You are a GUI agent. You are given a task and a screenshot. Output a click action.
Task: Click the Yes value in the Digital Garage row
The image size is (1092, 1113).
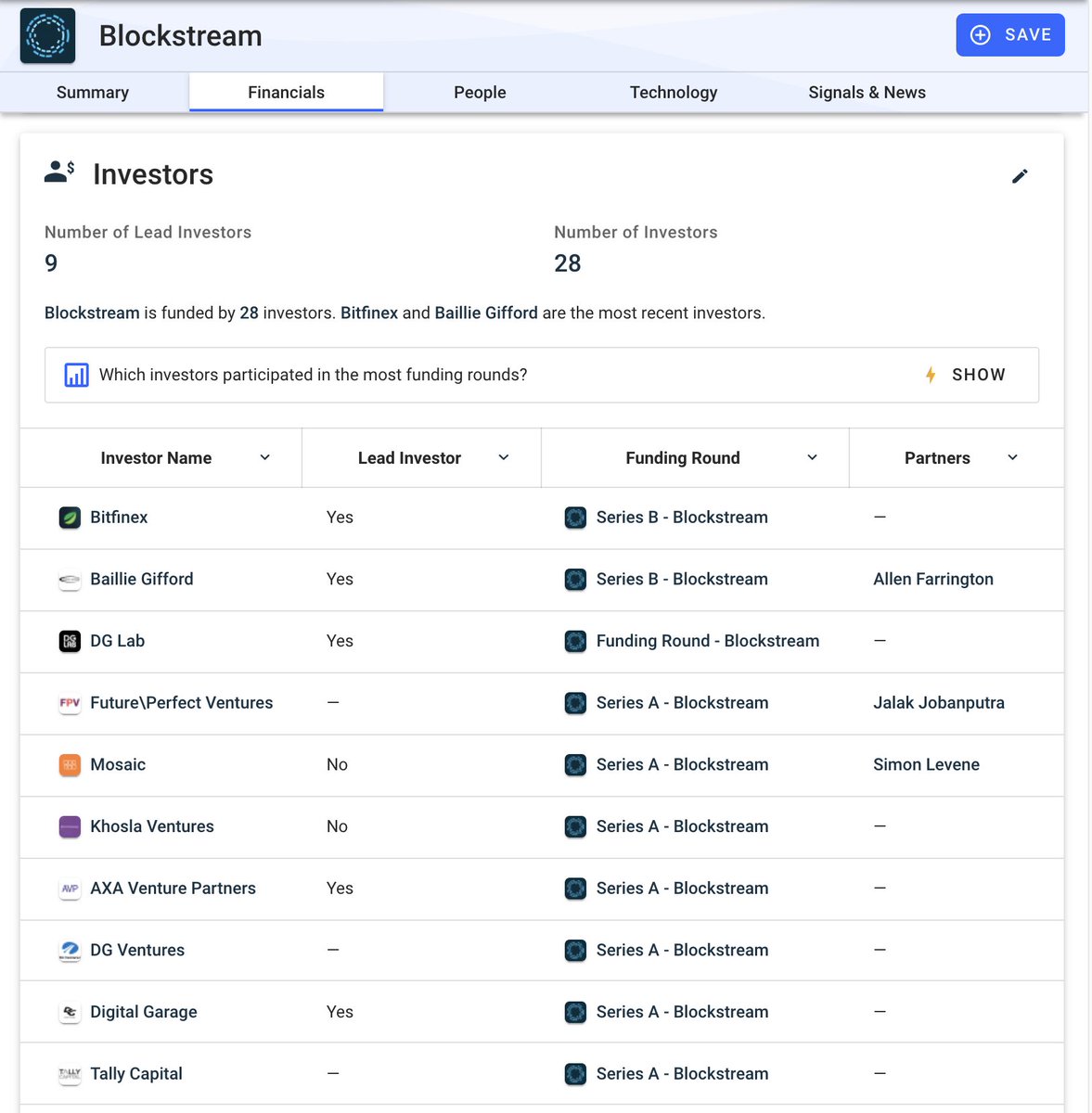tap(340, 1012)
